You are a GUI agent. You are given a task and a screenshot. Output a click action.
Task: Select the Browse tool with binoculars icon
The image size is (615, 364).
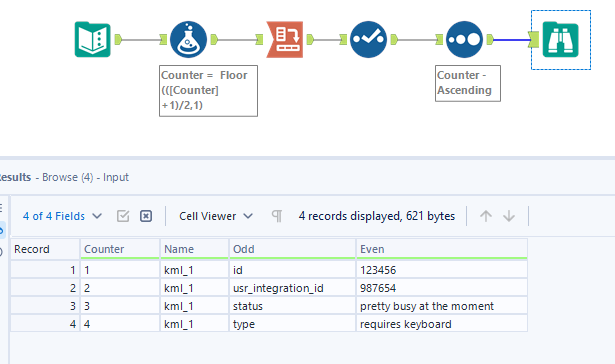coord(560,40)
